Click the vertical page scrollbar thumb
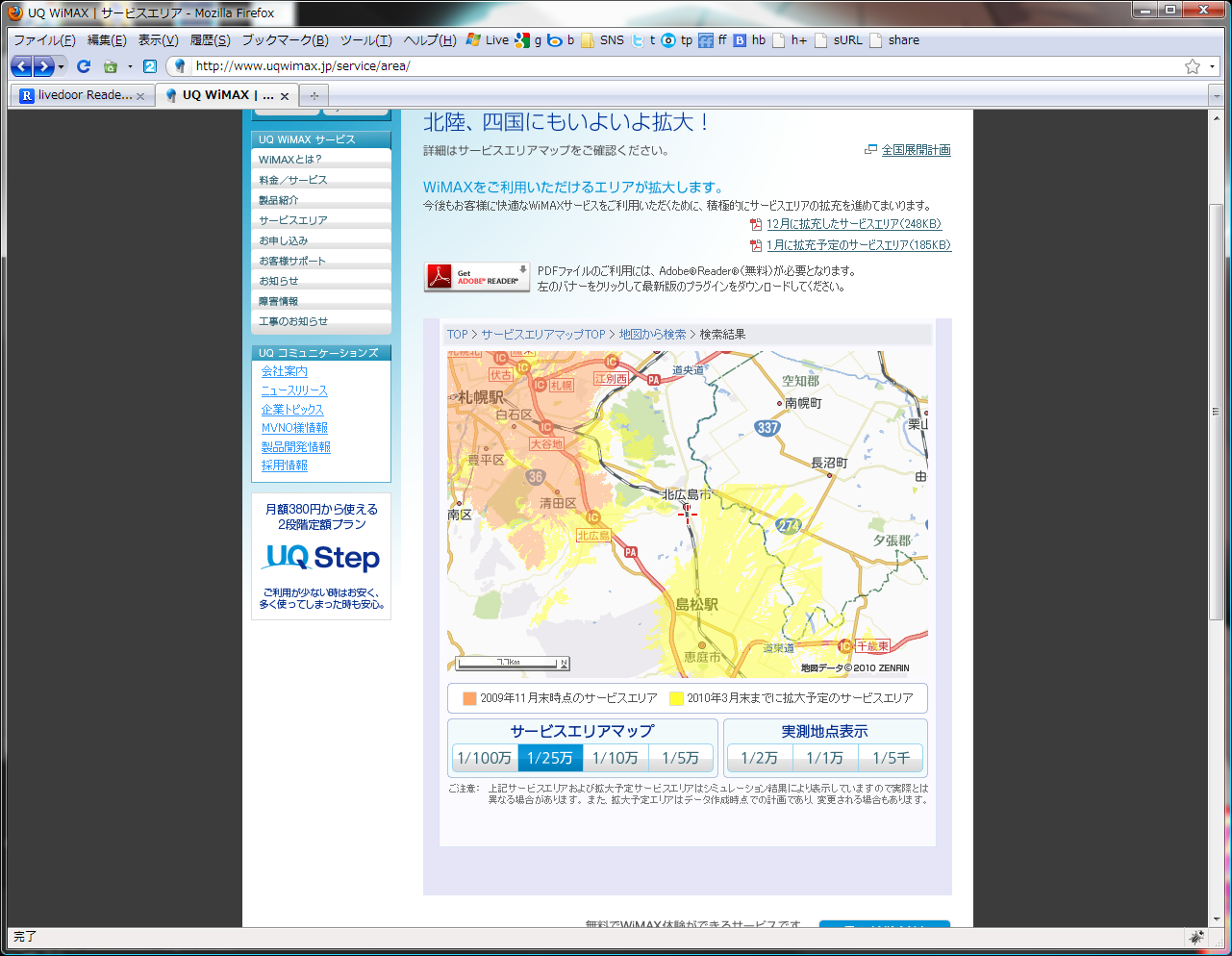The height and width of the screenshot is (956, 1232). pos(1216,411)
